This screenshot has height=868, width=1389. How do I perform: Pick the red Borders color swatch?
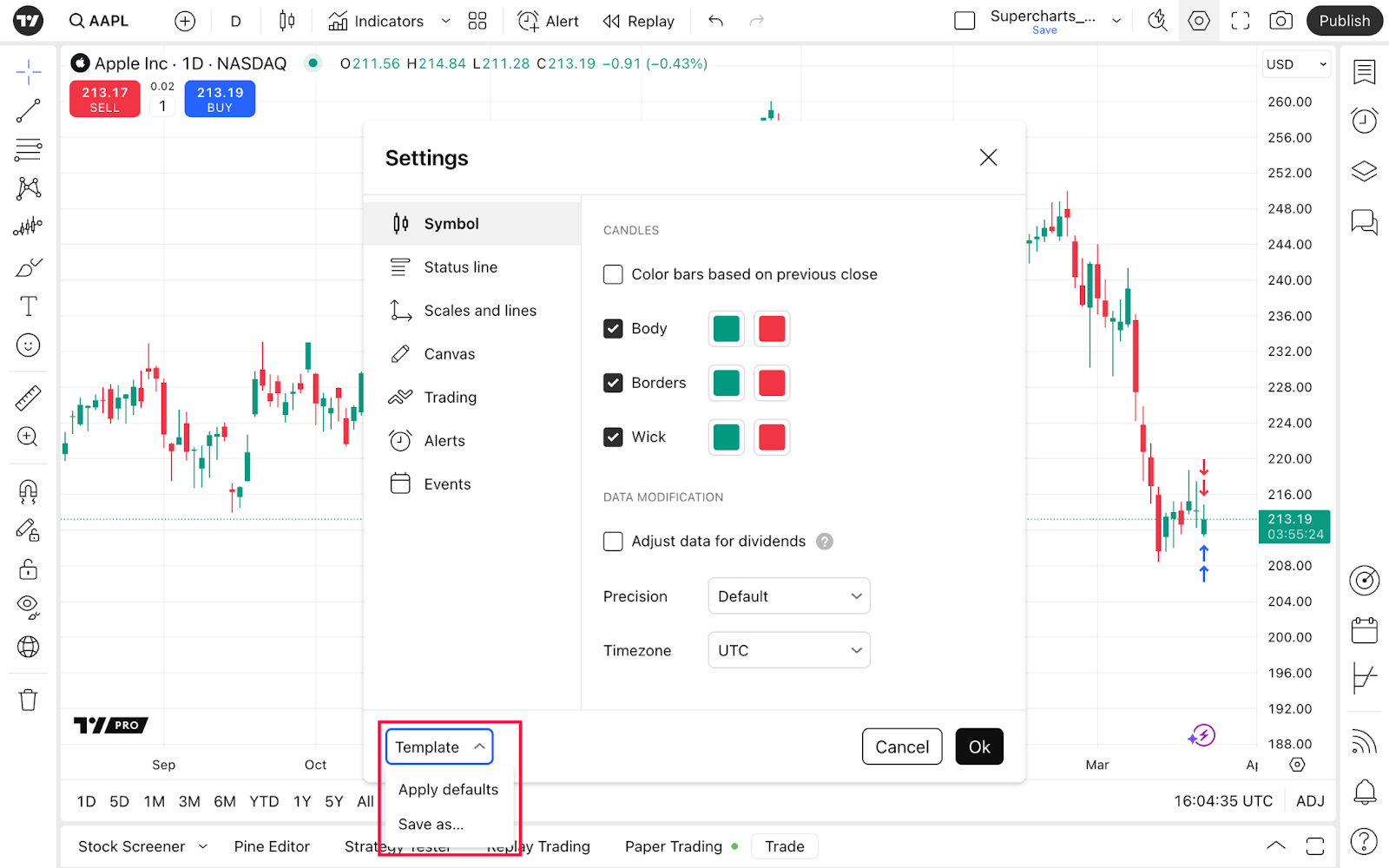[x=772, y=383]
